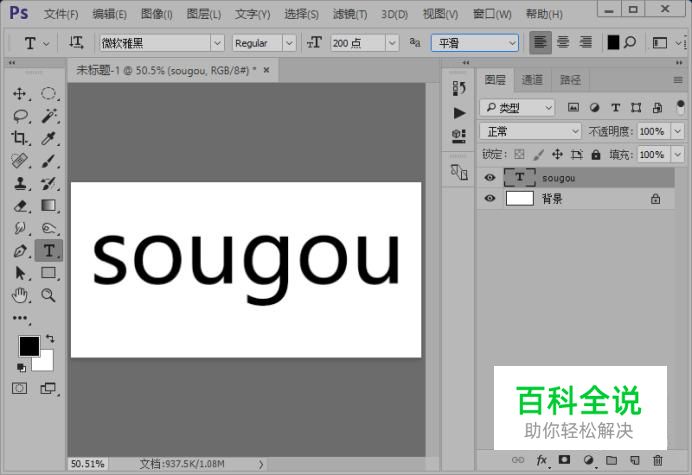Click the left align text button

pos(540,43)
